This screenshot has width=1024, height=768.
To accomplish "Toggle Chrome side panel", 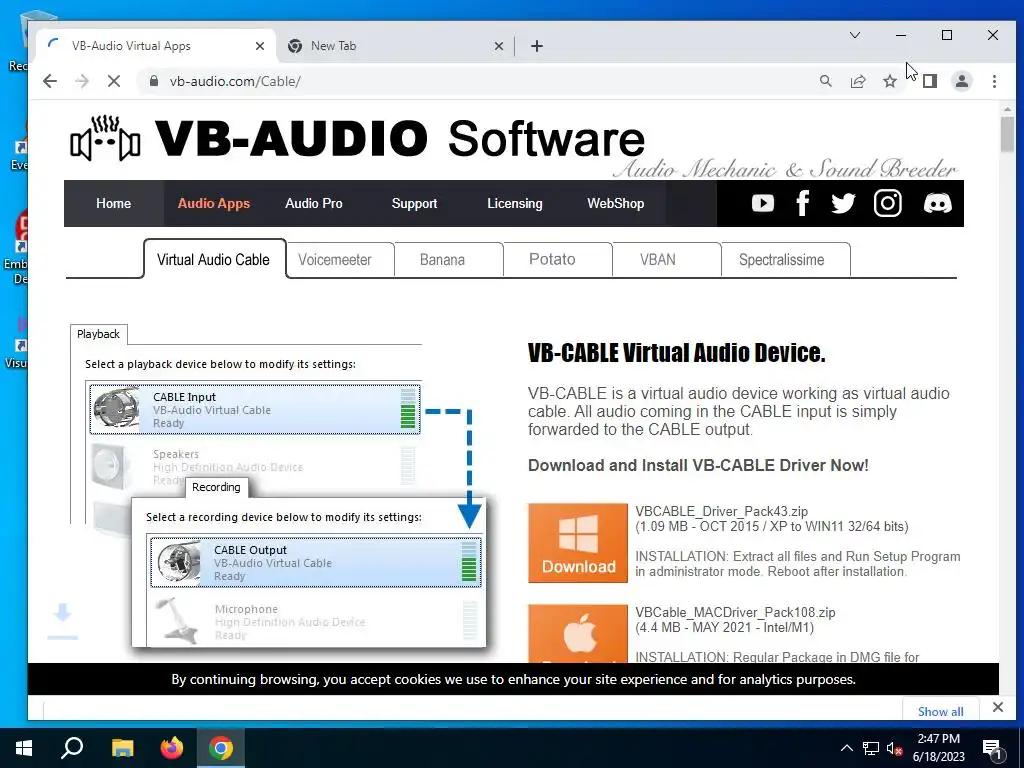I will 930,81.
